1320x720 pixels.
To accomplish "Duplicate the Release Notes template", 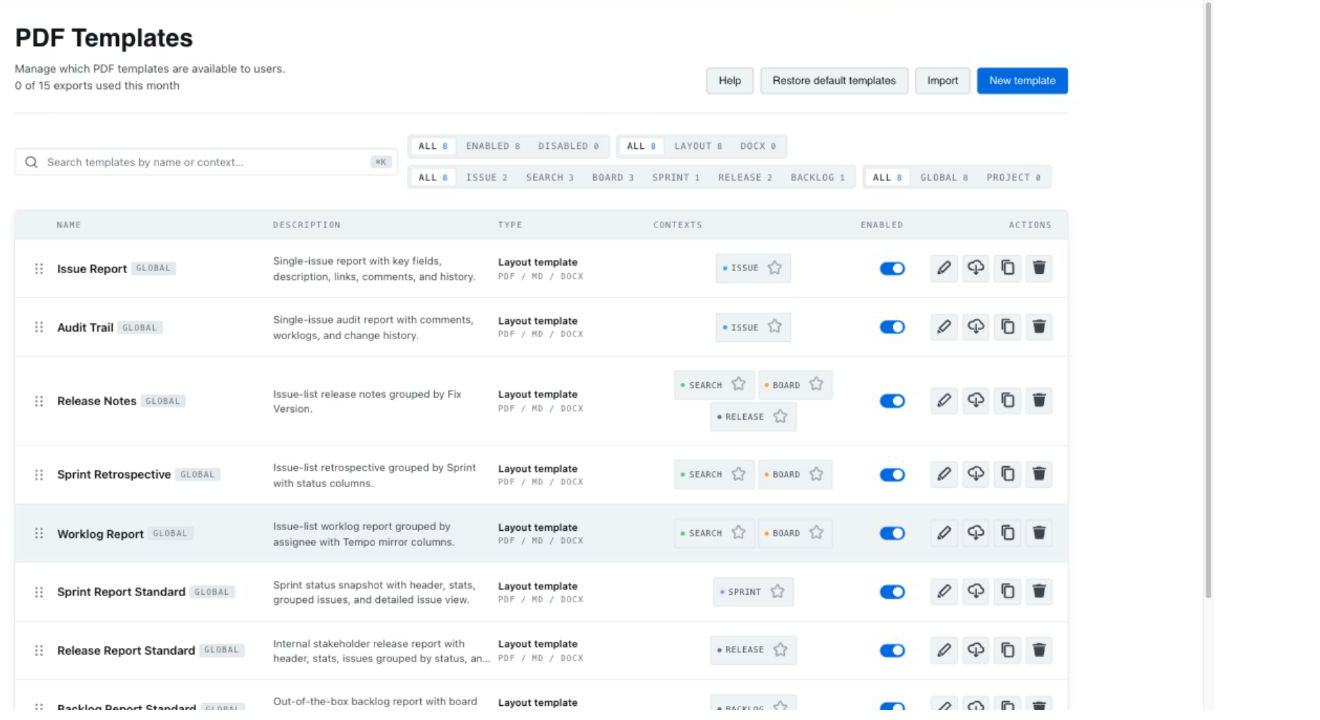I will [1008, 401].
